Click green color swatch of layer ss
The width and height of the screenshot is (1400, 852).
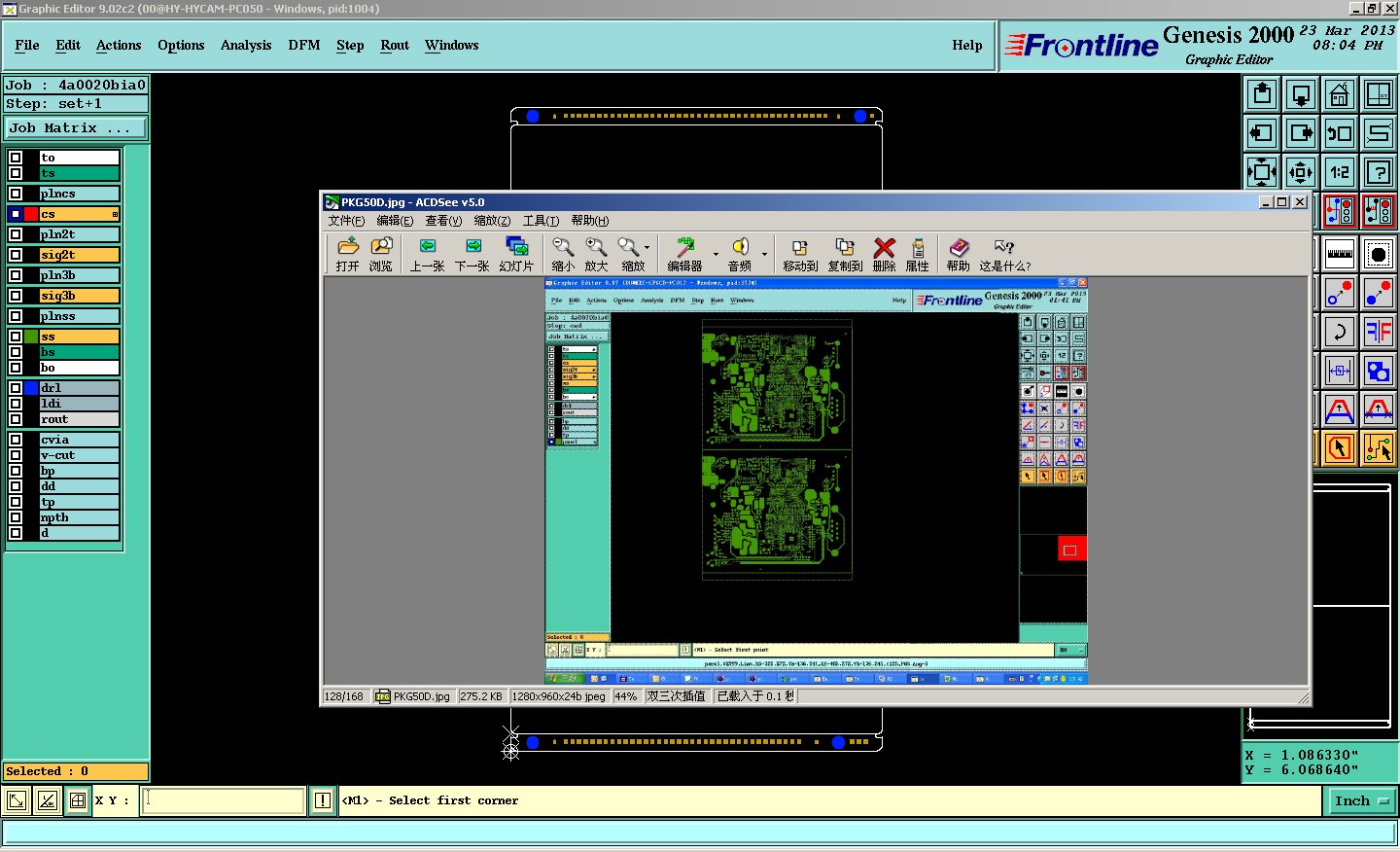(31, 337)
